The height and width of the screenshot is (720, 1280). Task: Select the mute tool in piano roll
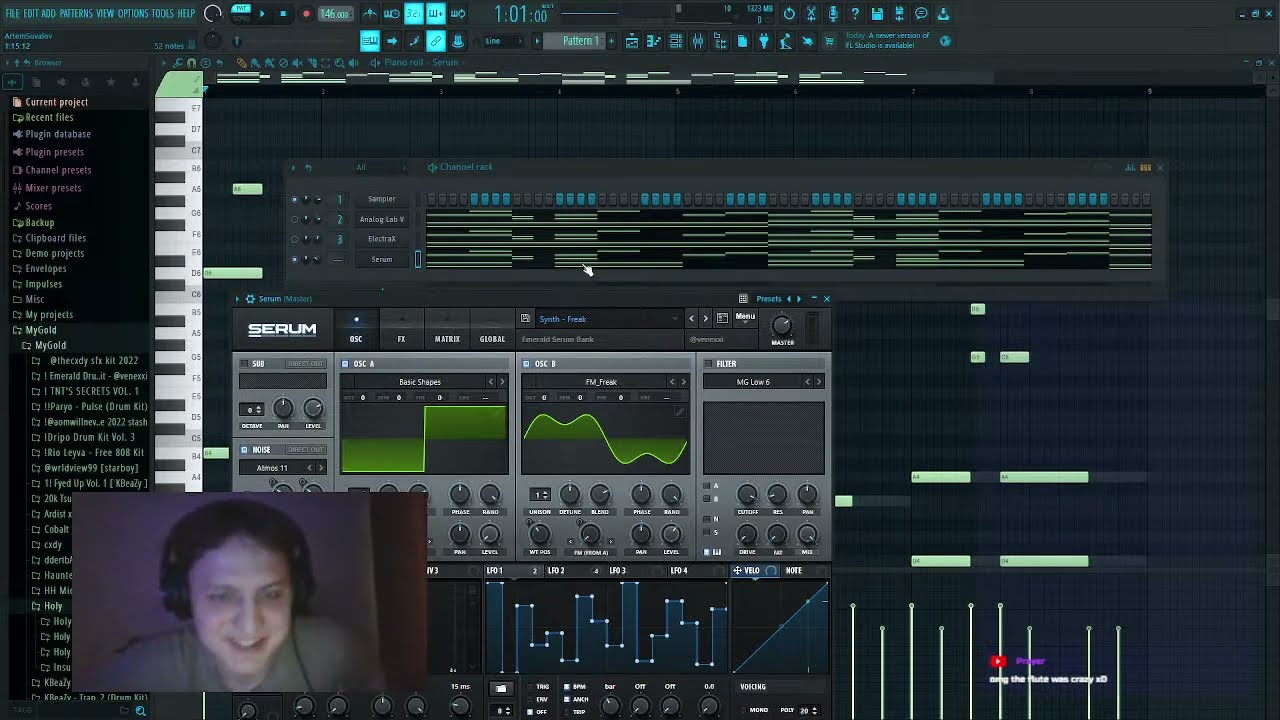click(x=298, y=63)
